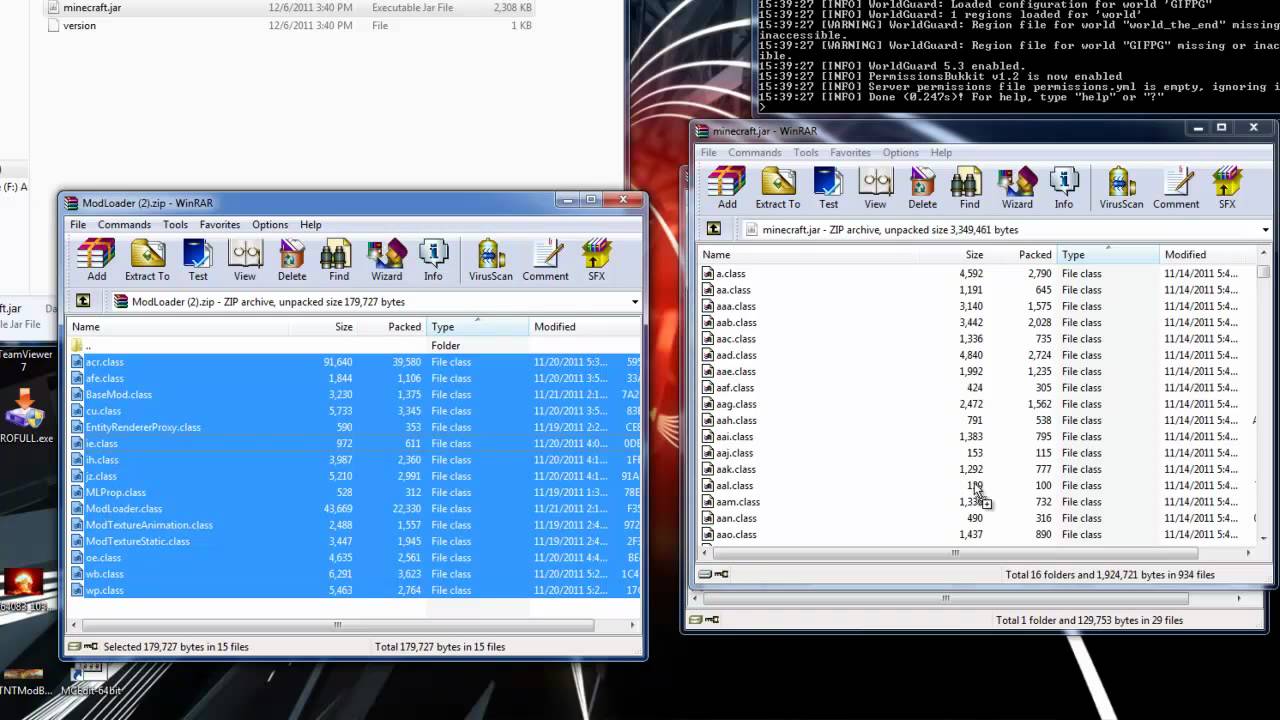Click View icon in ModLoader WinRAR window
1280x720 pixels.
pyautogui.click(x=245, y=259)
